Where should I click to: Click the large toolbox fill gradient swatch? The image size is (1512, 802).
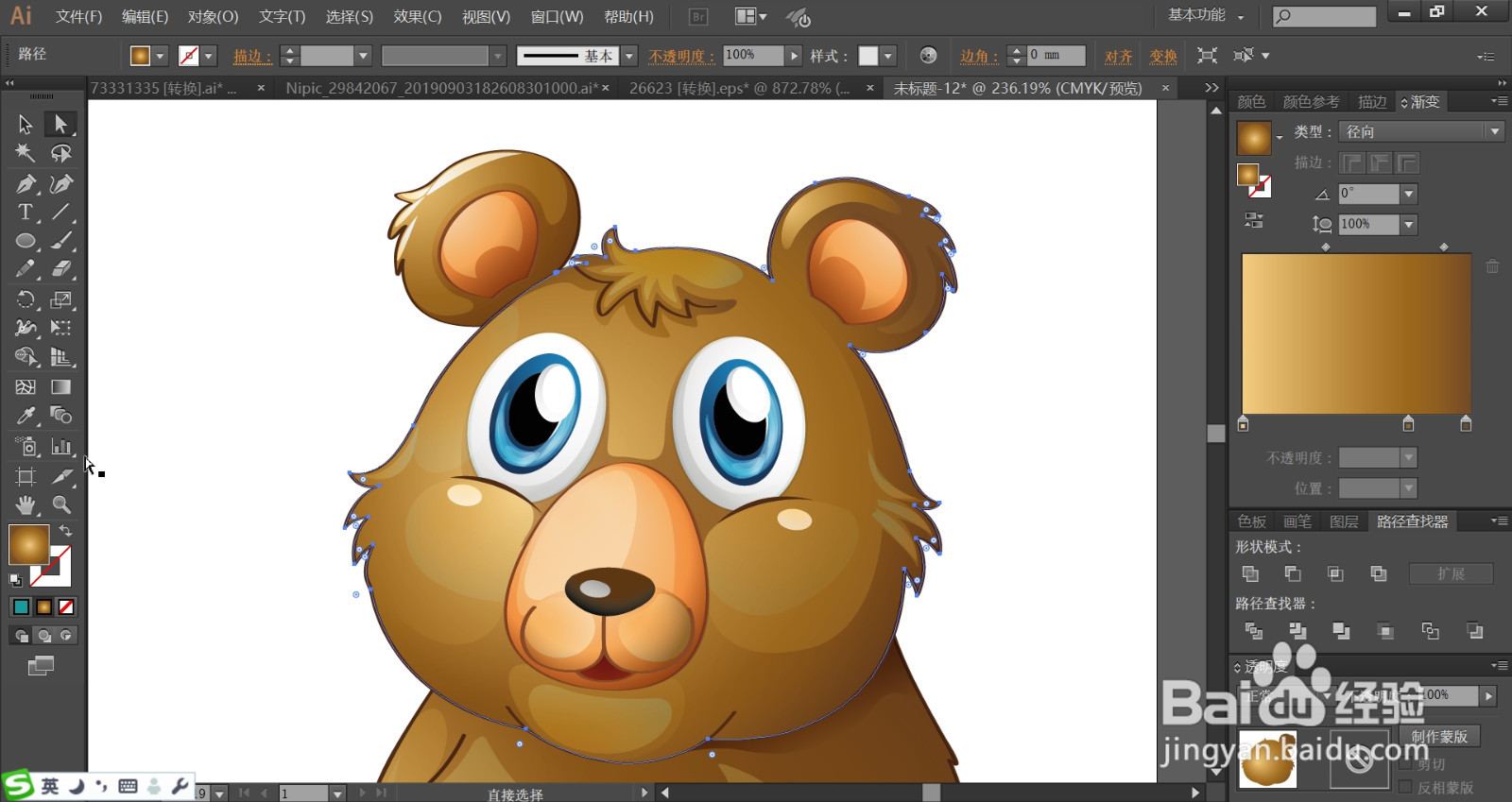(x=28, y=545)
